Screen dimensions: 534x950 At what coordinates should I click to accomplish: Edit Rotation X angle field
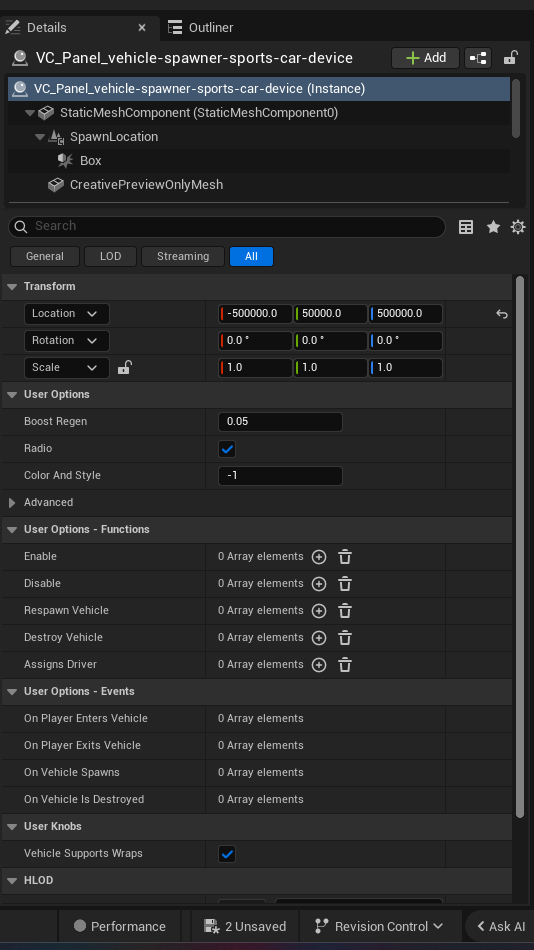click(x=255, y=340)
